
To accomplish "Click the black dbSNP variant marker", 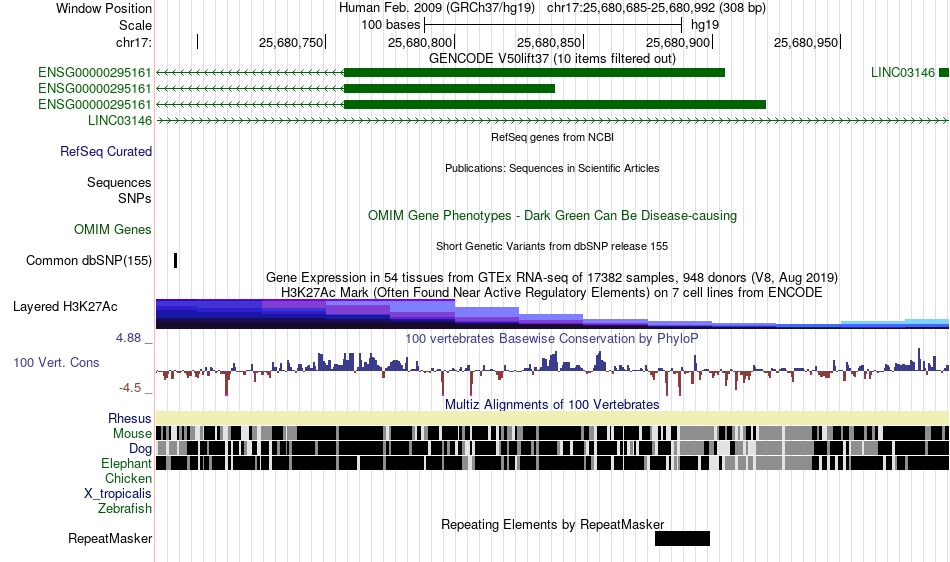I will pos(176,260).
